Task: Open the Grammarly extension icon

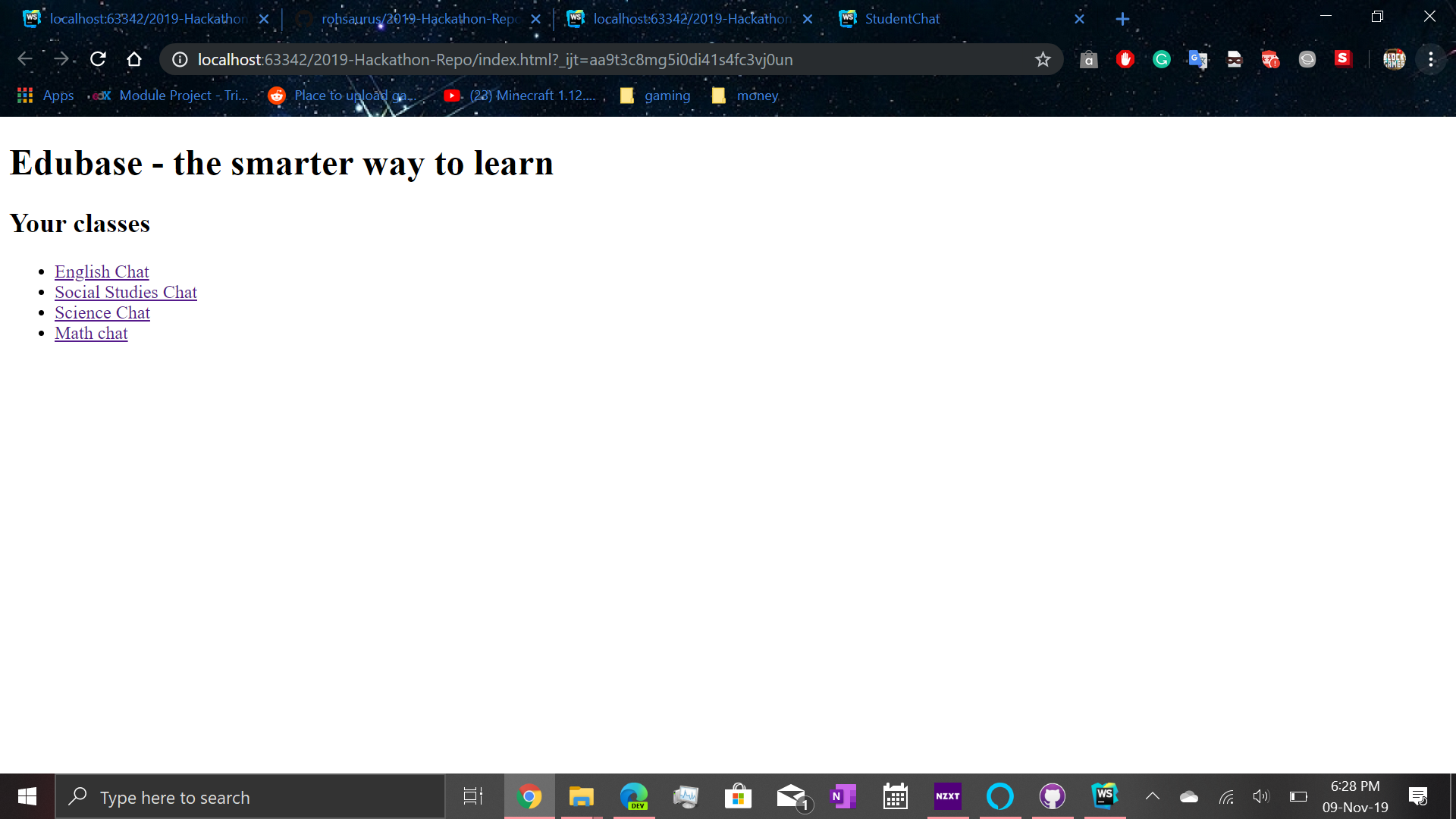Action: (1161, 59)
